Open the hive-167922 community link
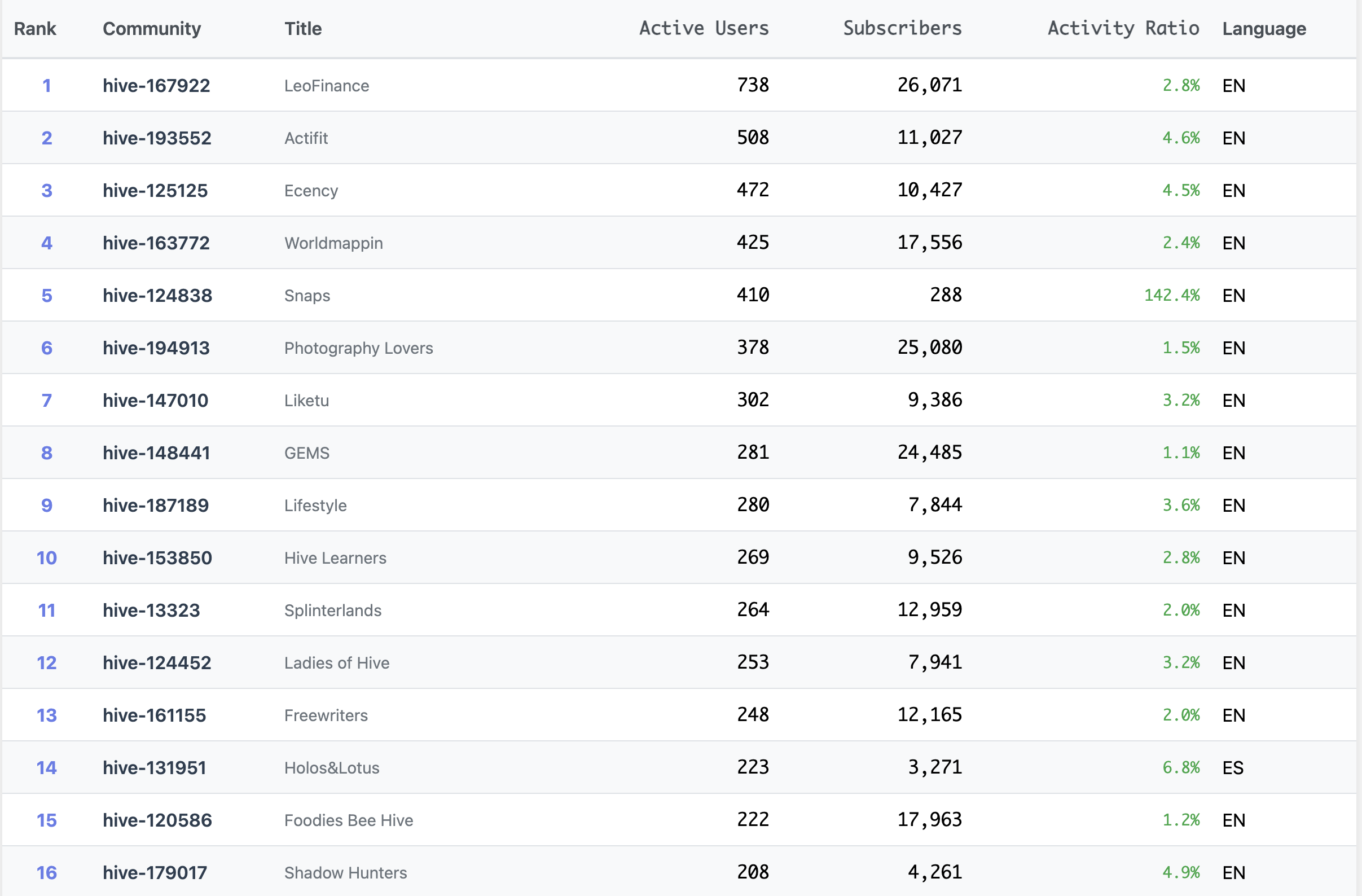 (x=156, y=86)
